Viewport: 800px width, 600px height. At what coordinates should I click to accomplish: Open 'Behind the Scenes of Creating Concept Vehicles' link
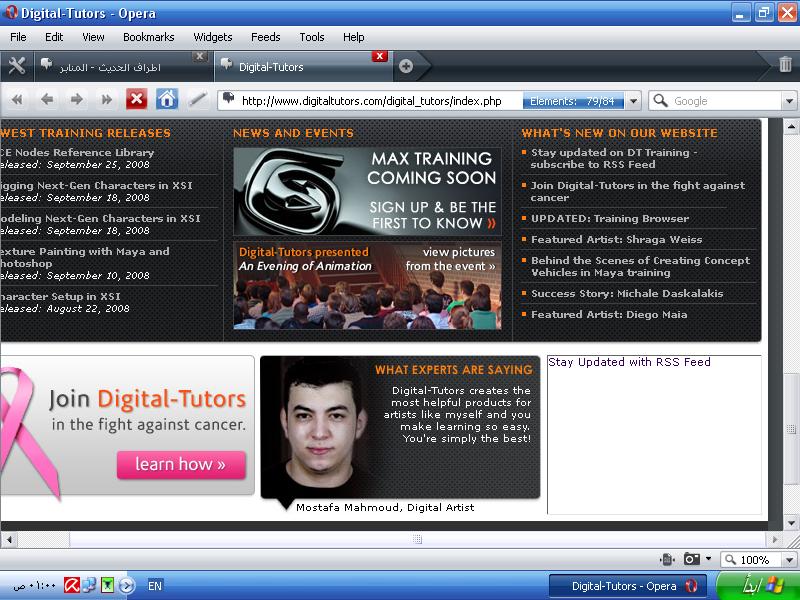pyautogui.click(x=640, y=266)
